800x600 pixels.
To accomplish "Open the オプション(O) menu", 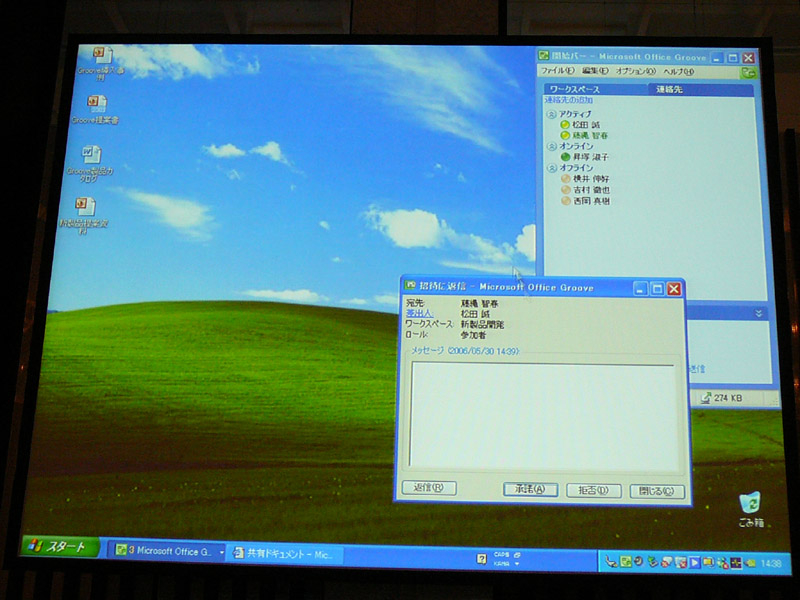I will tap(635, 71).
